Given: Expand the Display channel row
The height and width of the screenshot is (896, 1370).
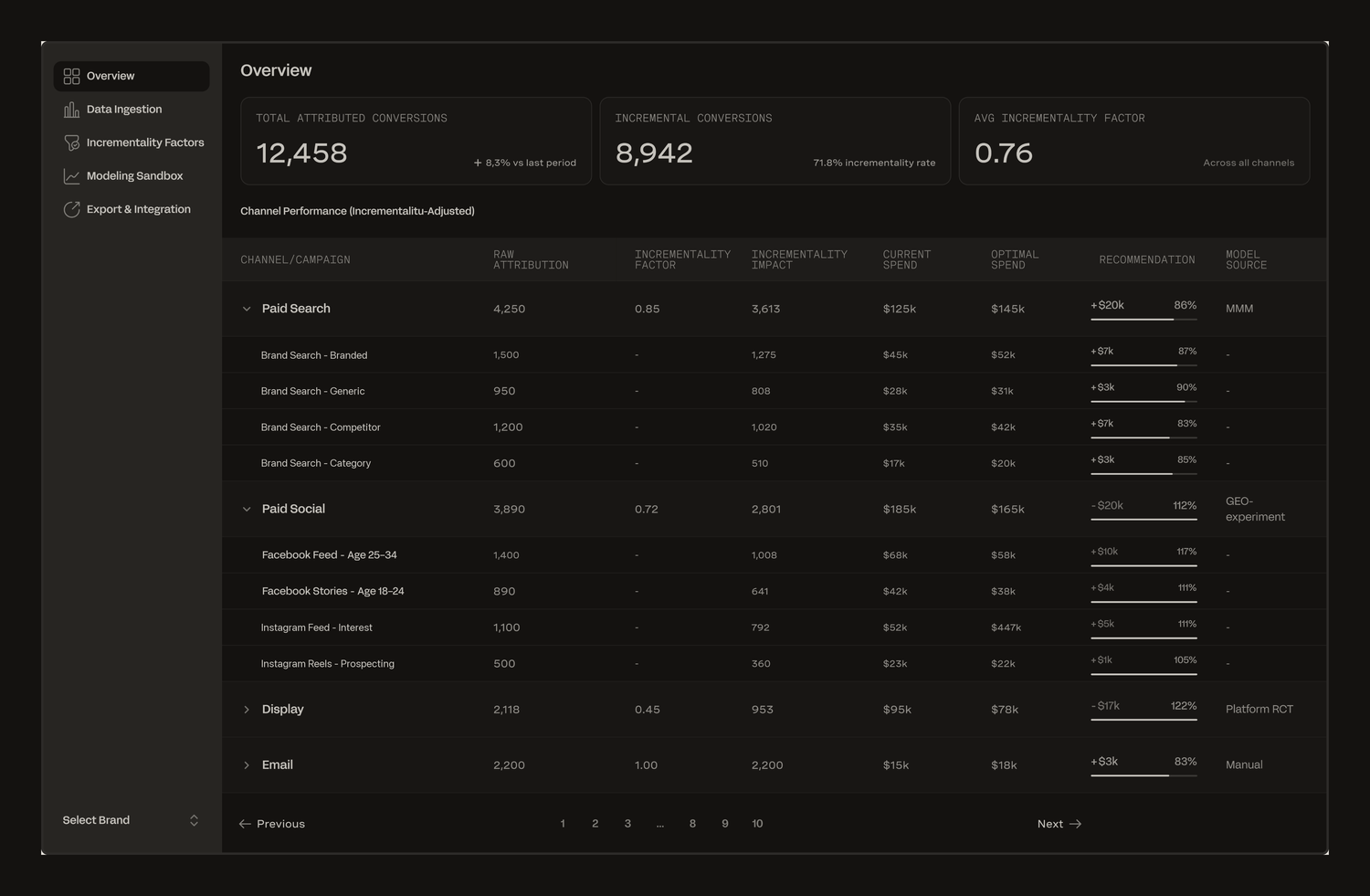Looking at the screenshot, I should tap(247, 710).
